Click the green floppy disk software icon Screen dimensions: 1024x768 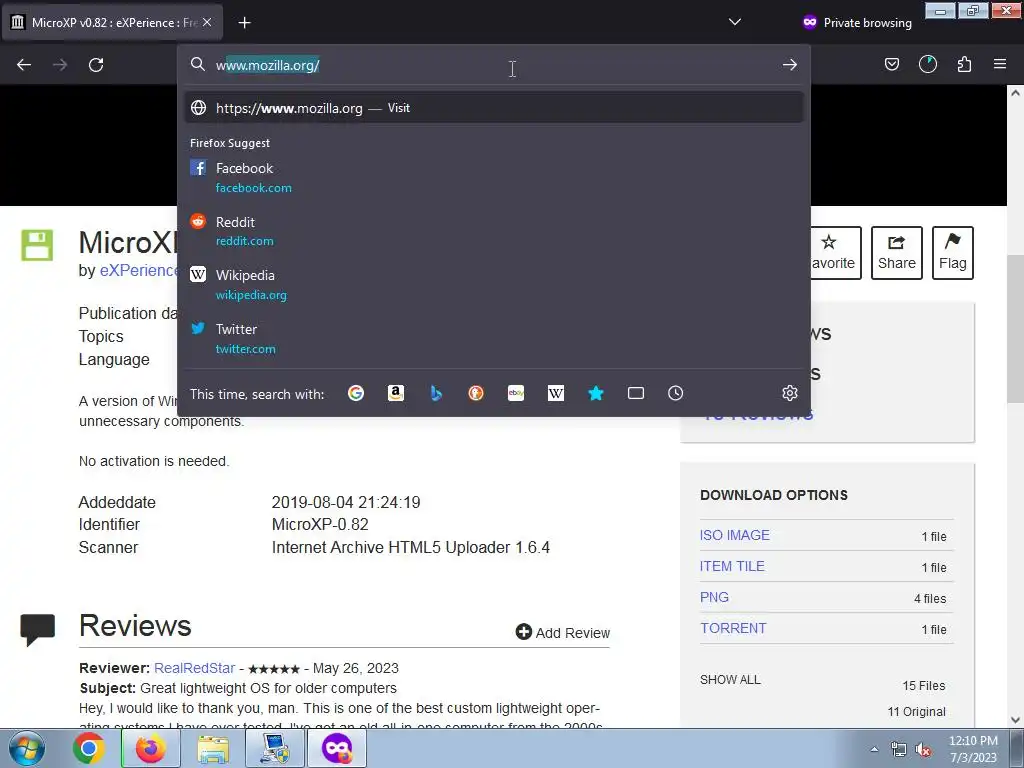click(37, 246)
